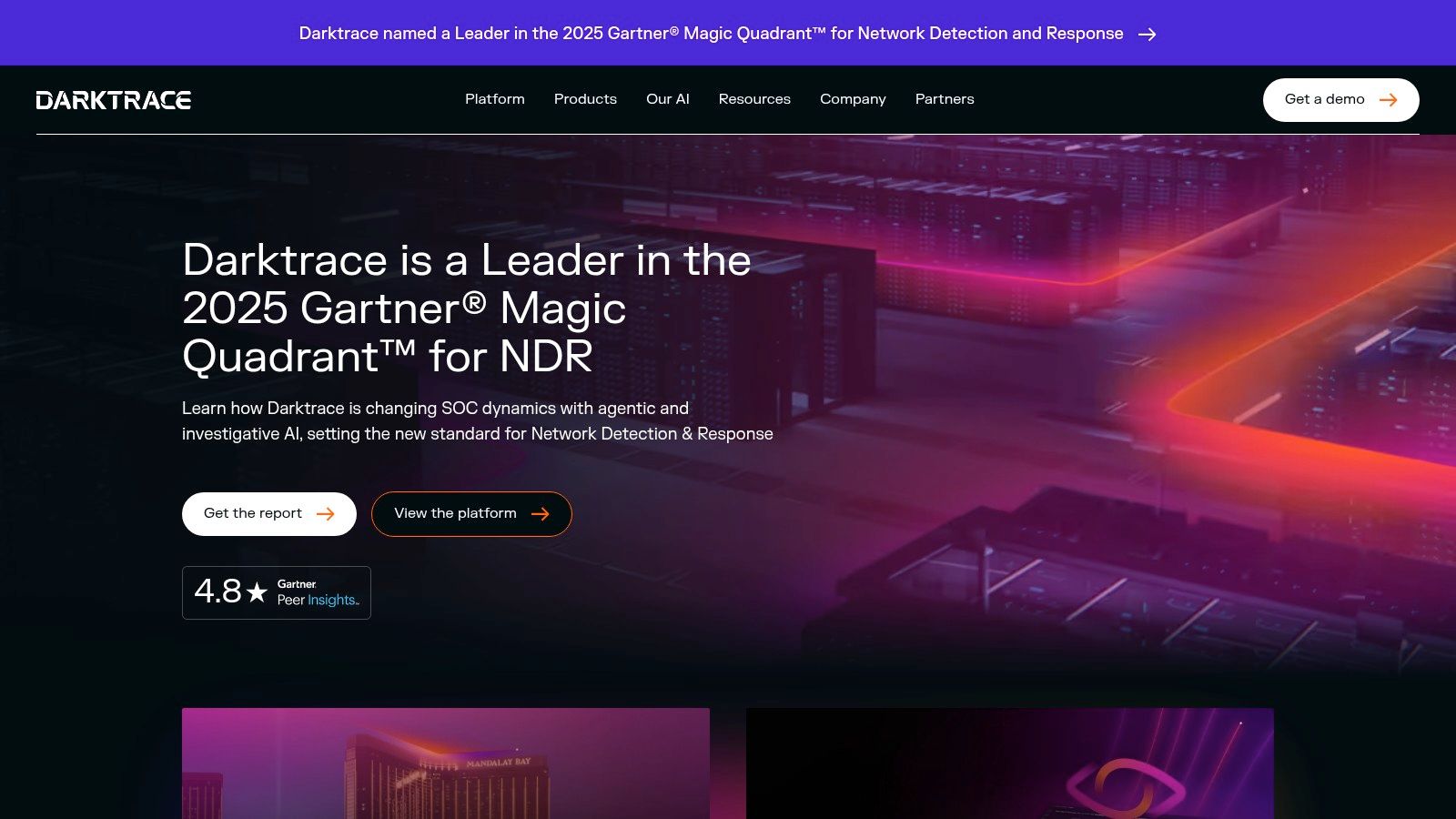Image resolution: width=1456 pixels, height=819 pixels.
Task: Click the 'Learn how Darktrace is changing SOC' paragraph
Action: click(x=478, y=421)
